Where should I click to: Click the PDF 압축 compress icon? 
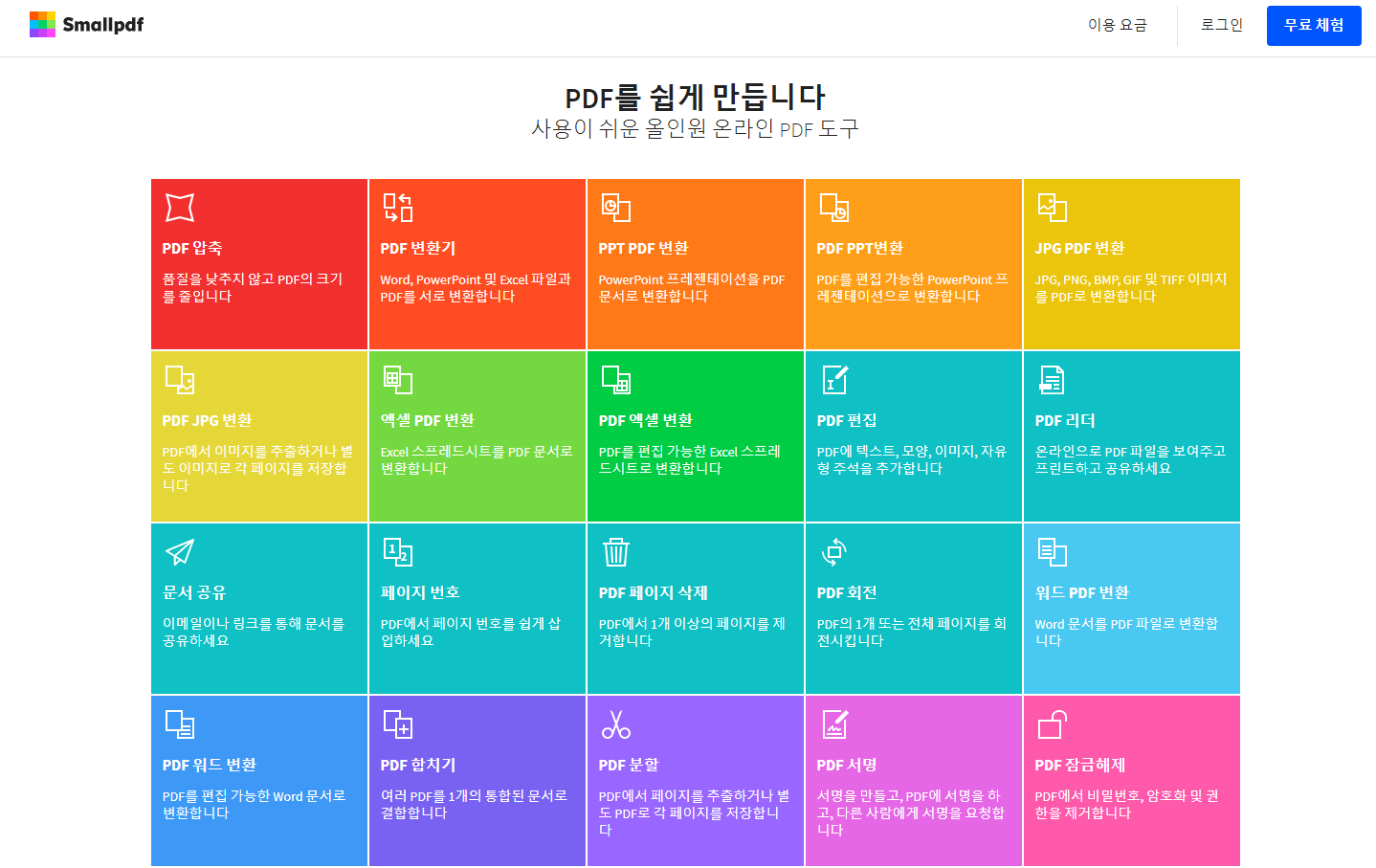point(179,208)
